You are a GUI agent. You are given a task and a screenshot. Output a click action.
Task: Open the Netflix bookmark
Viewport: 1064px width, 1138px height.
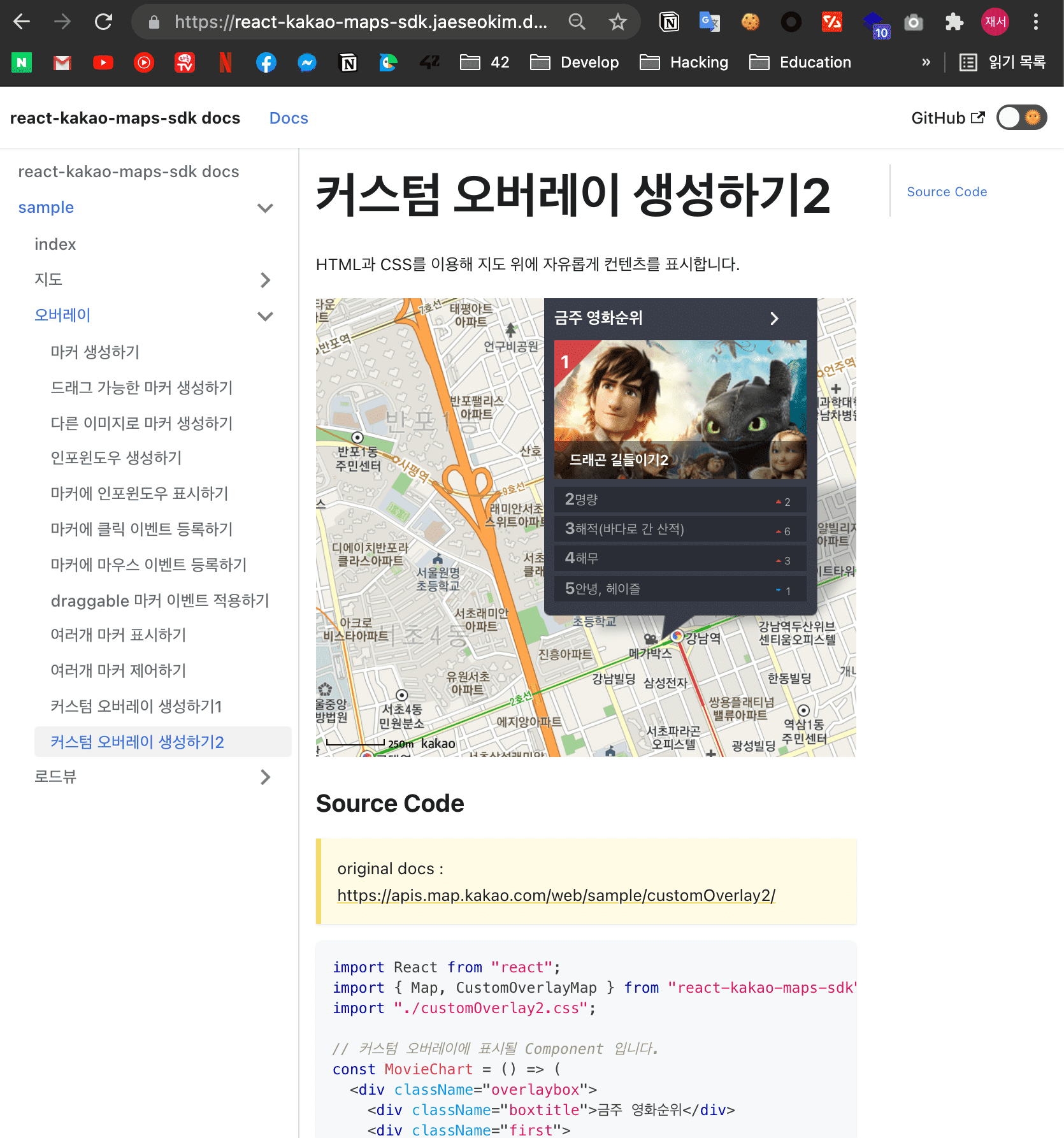224,62
